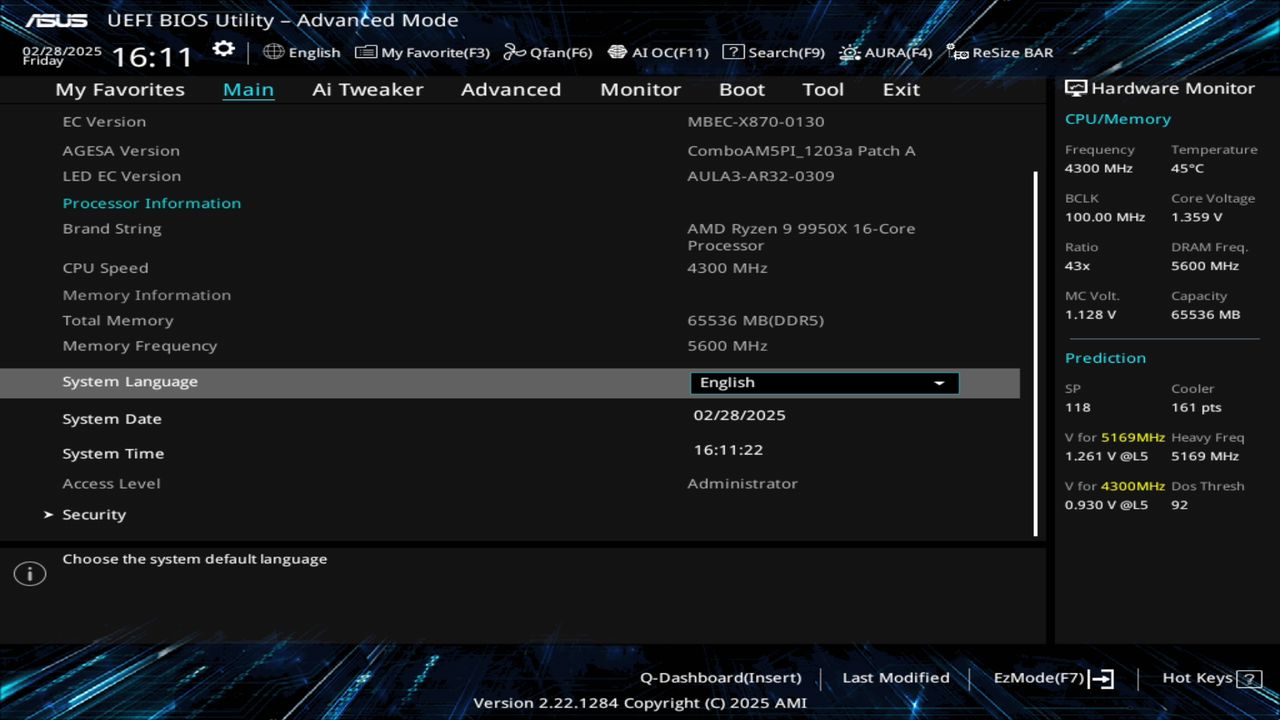This screenshot has height=720, width=1280.
Task: Click CPU Speed 4300 MHz value
Action: [727, 268]
